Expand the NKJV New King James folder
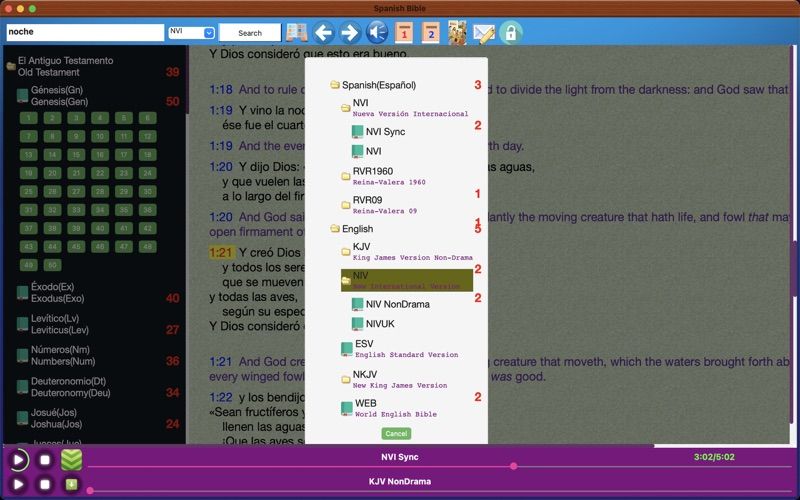Viewport: 800px width, 500px height. [394, 379]
